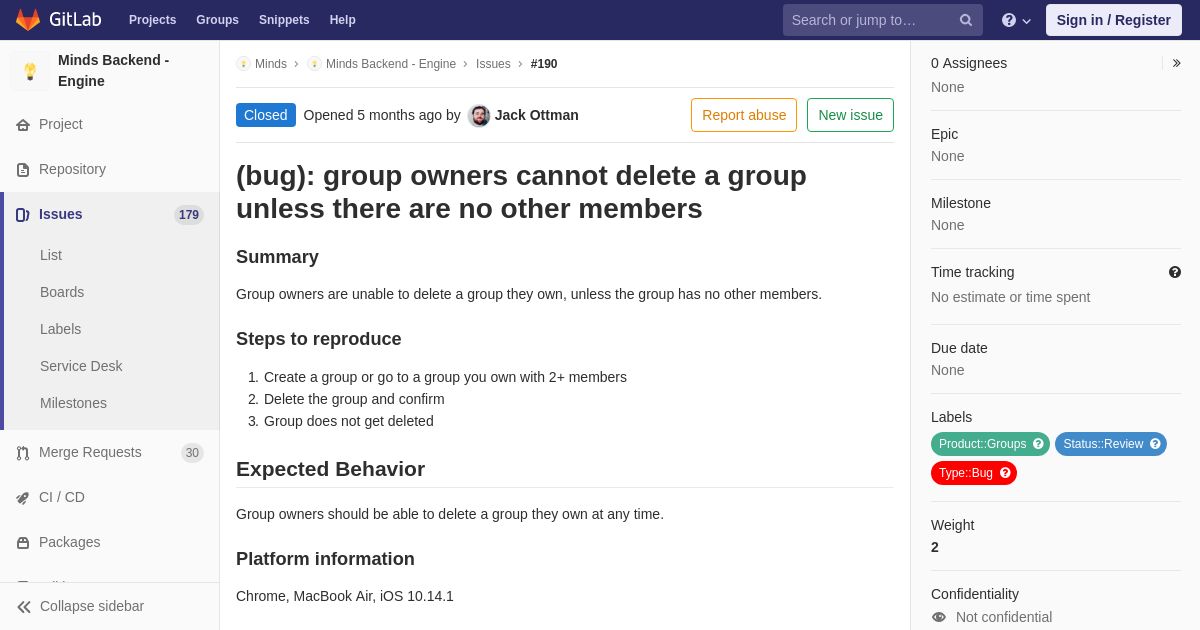Click breadcrumb issue #190
Viewport: 1200px width, 630px height.
(x=544, y=64)
